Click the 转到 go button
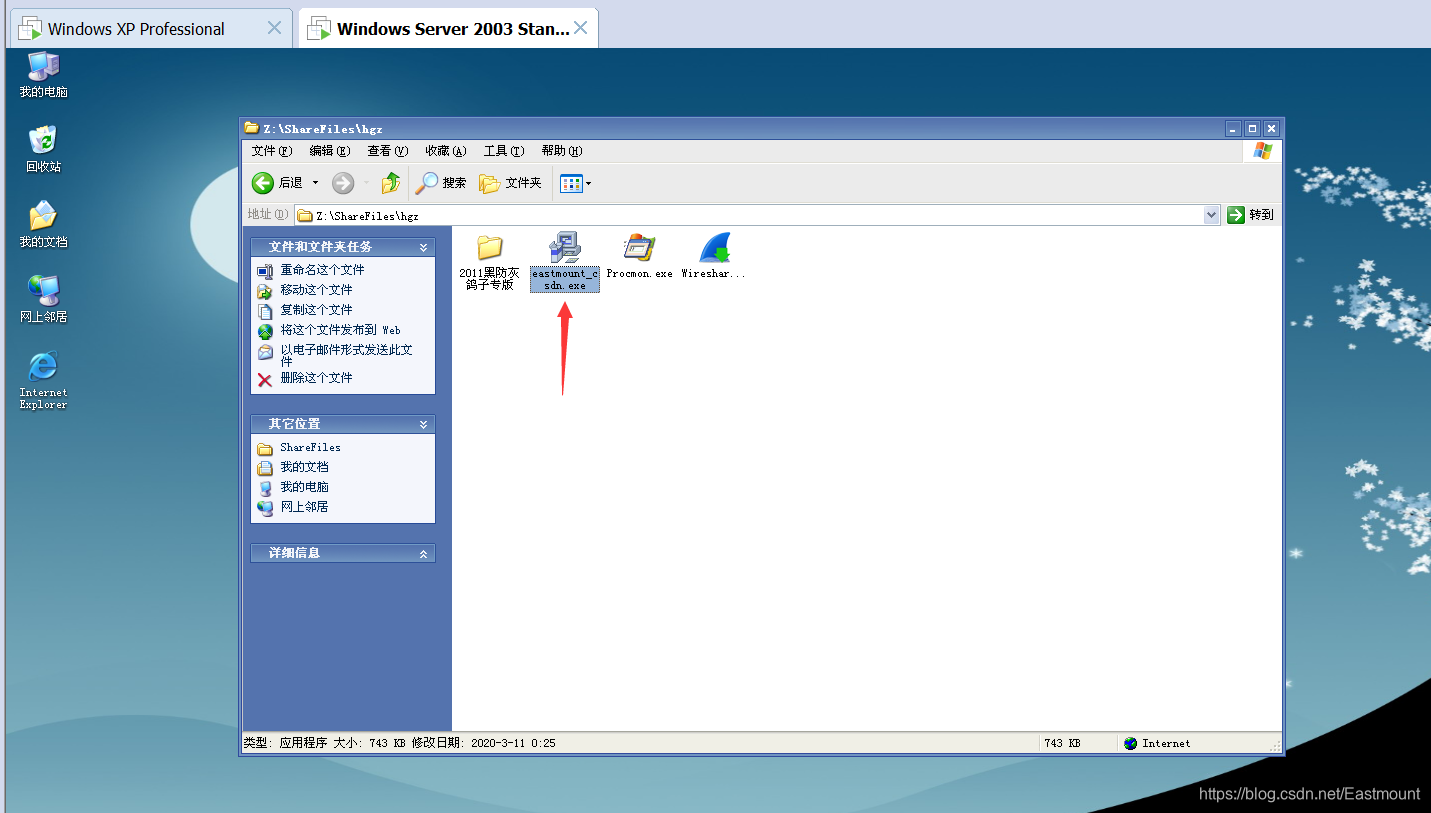 [1251, 214]
